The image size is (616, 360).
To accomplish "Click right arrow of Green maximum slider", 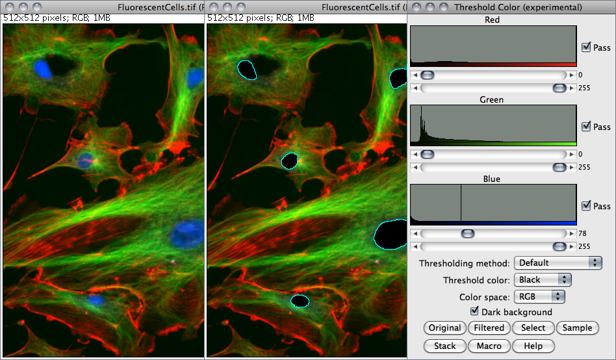I will coord(572,167).
